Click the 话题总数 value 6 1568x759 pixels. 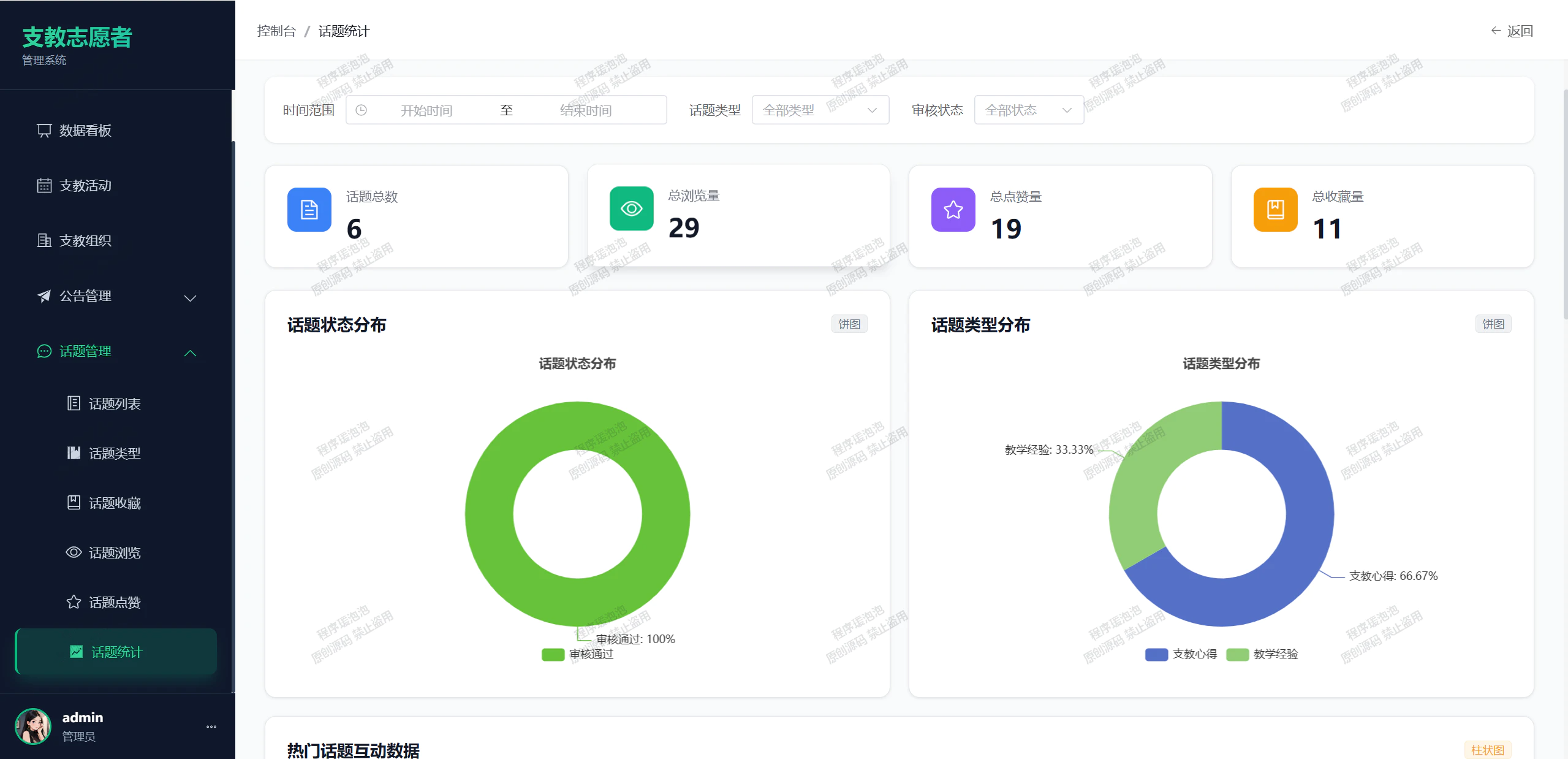click(x=354, y=229)
